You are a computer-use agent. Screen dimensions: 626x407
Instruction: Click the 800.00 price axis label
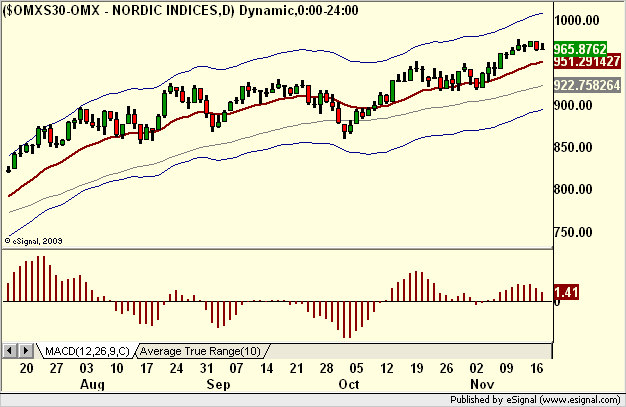tap(574, 189)
